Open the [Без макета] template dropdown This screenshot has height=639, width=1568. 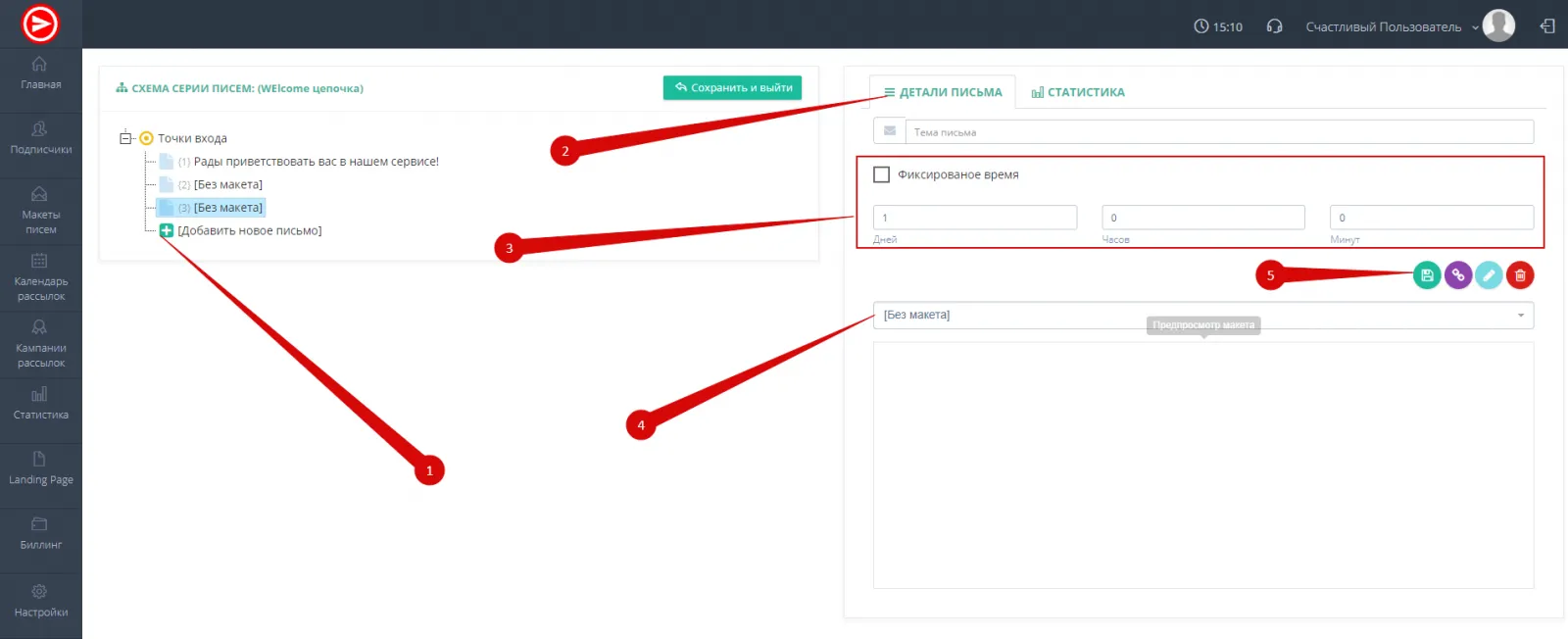pyautogui.click(x=1202, y=315)
